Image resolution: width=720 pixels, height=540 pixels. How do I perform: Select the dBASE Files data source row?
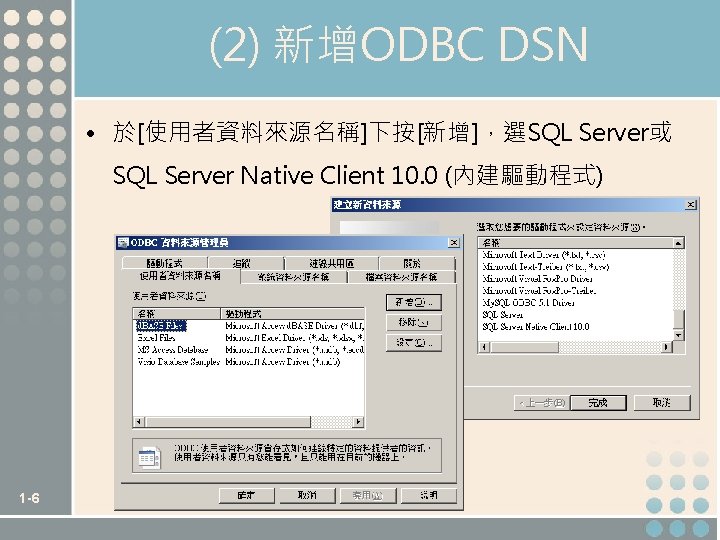coord(248,326)
